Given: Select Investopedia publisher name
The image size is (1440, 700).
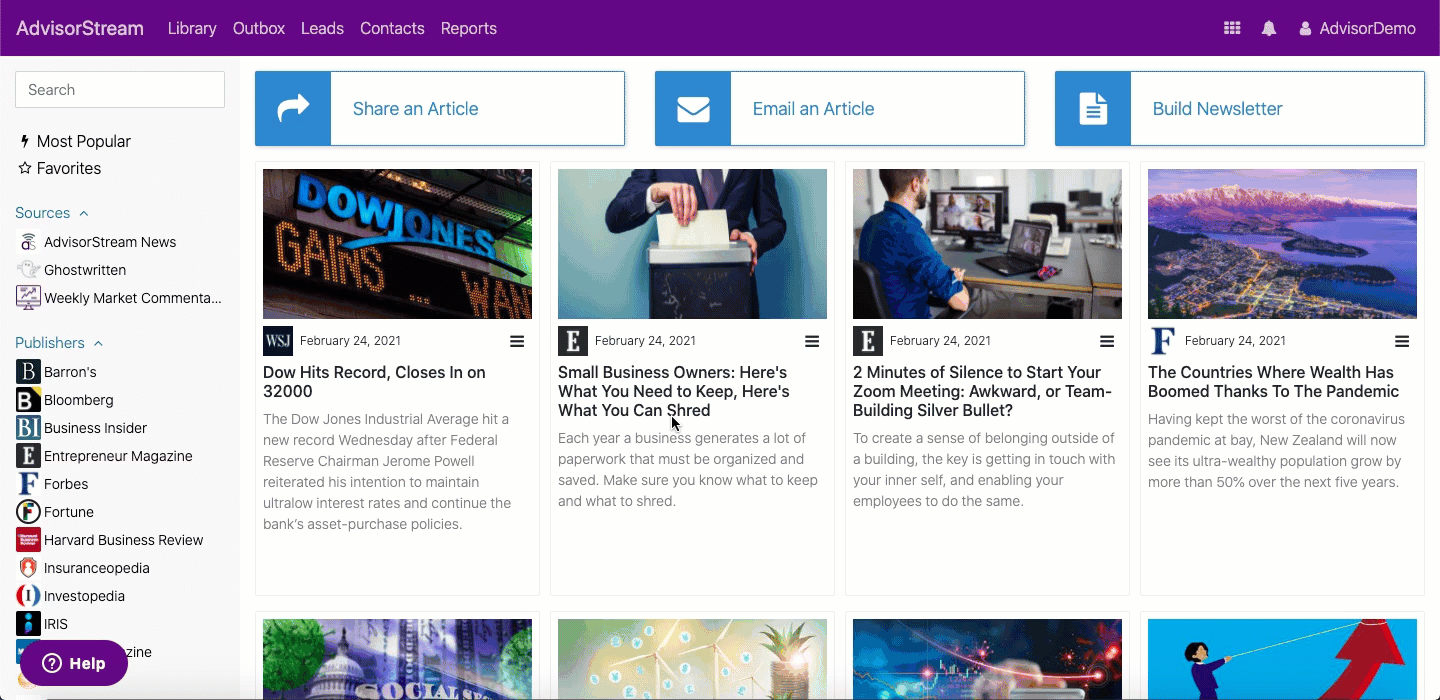Looking at the screenshot, I should click(x=85, y=596).
